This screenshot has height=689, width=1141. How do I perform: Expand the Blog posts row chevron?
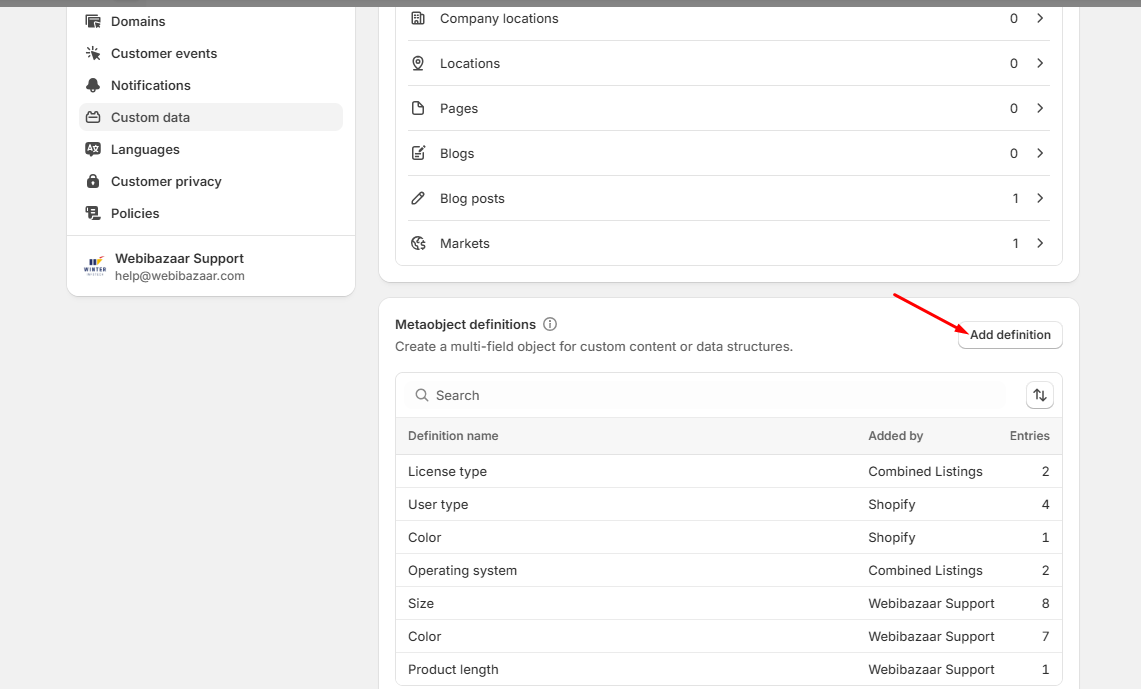[1040, 198]
